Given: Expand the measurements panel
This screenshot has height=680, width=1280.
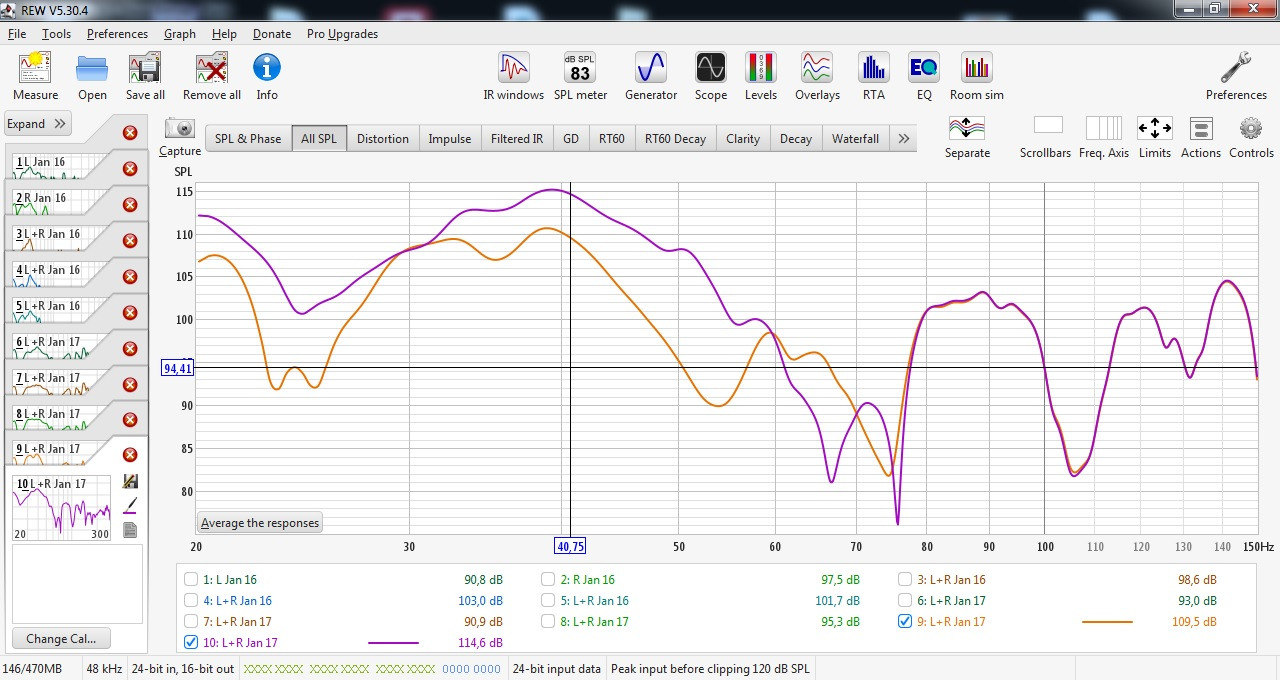Looking at the screenshot, I should (x=37, y=124).
